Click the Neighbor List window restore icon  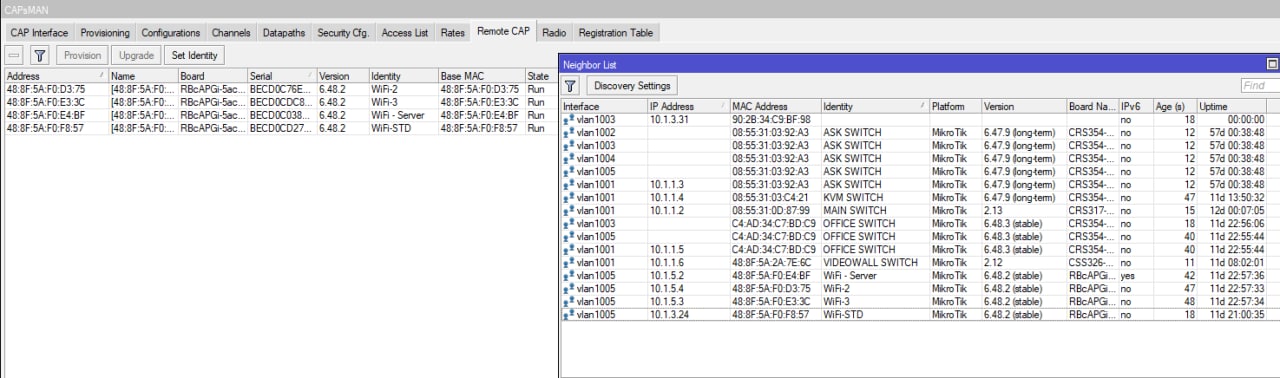pos(1272,63)
